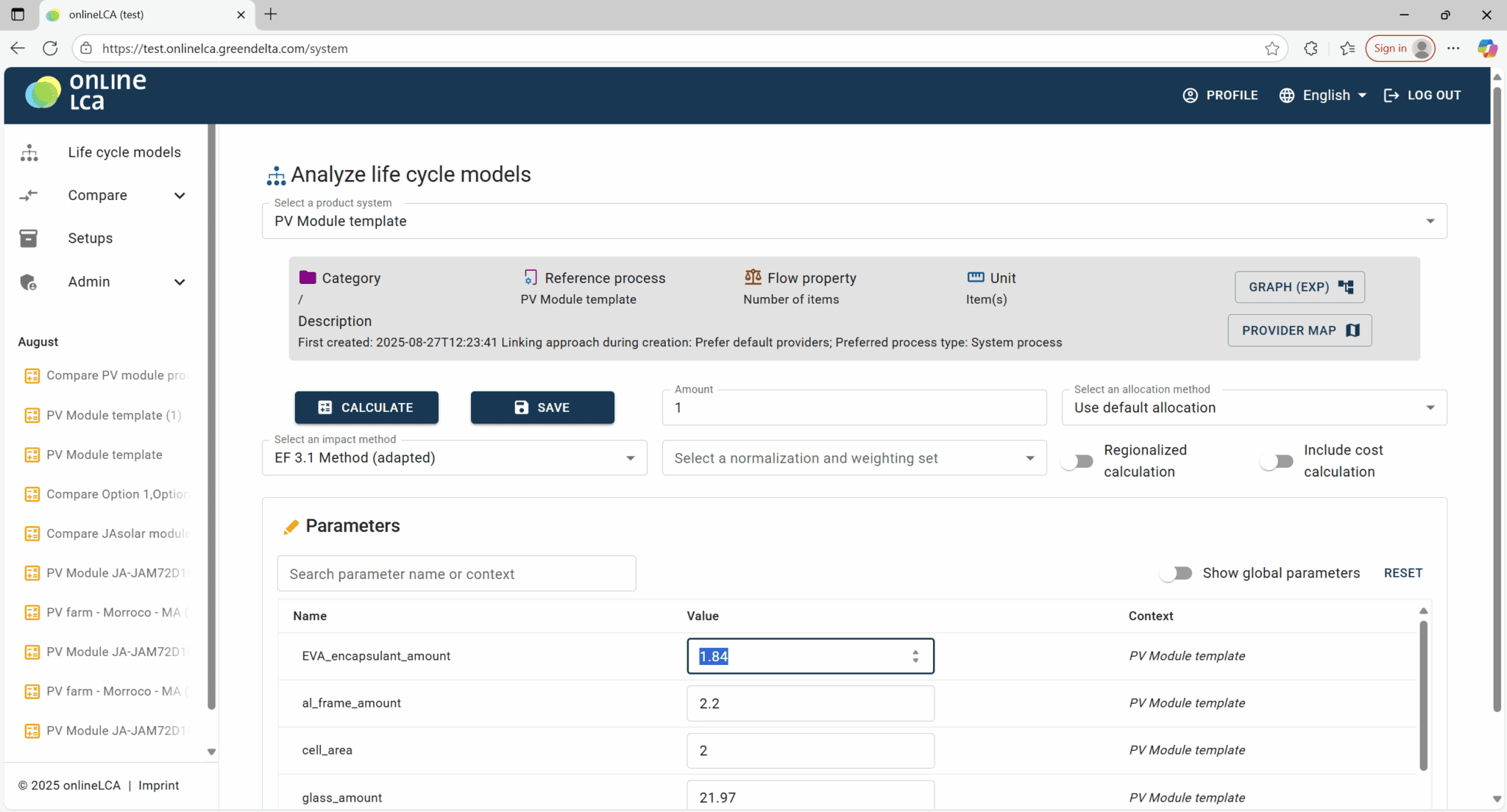Click the Life cycle models sidebar icon
The image size is (1507, 812).
pos(29,152)
